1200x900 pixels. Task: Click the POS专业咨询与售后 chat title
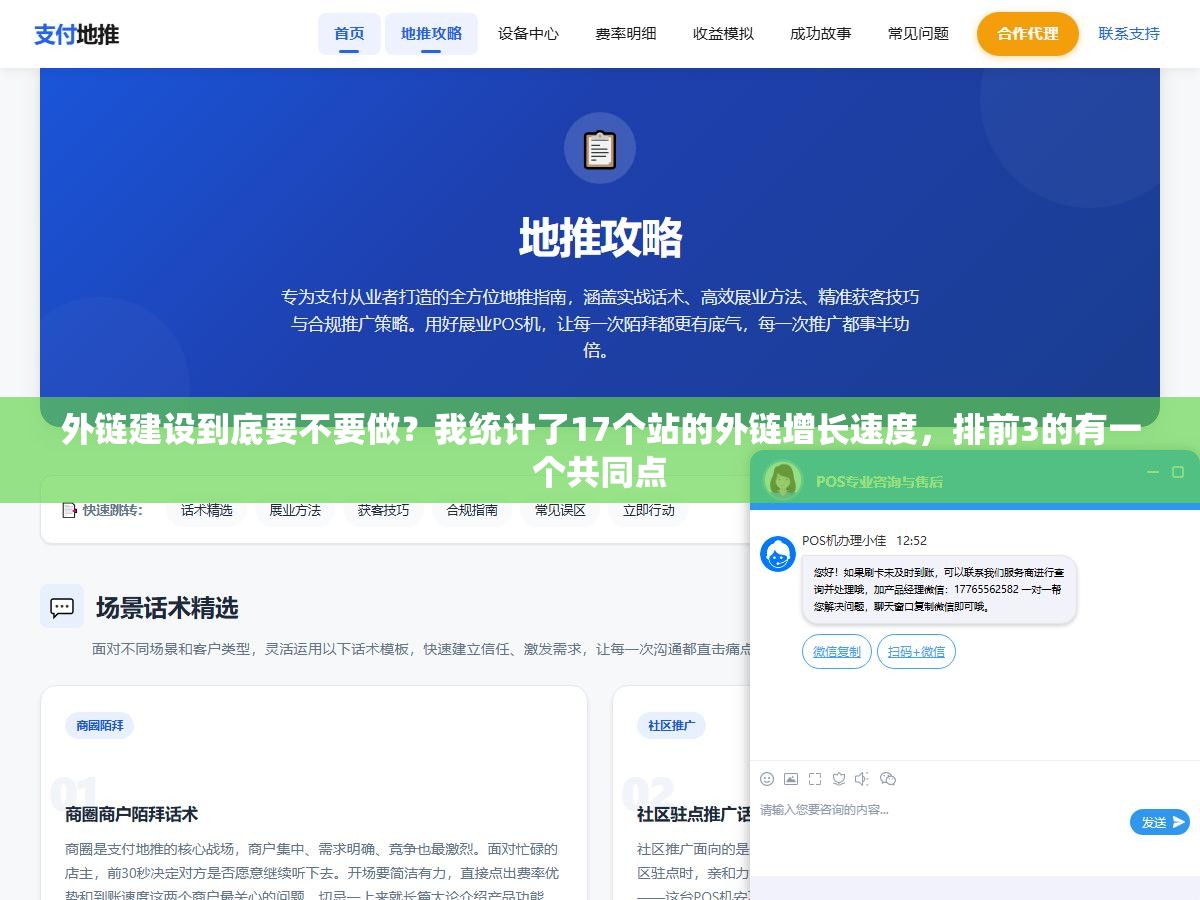(879, 481)
